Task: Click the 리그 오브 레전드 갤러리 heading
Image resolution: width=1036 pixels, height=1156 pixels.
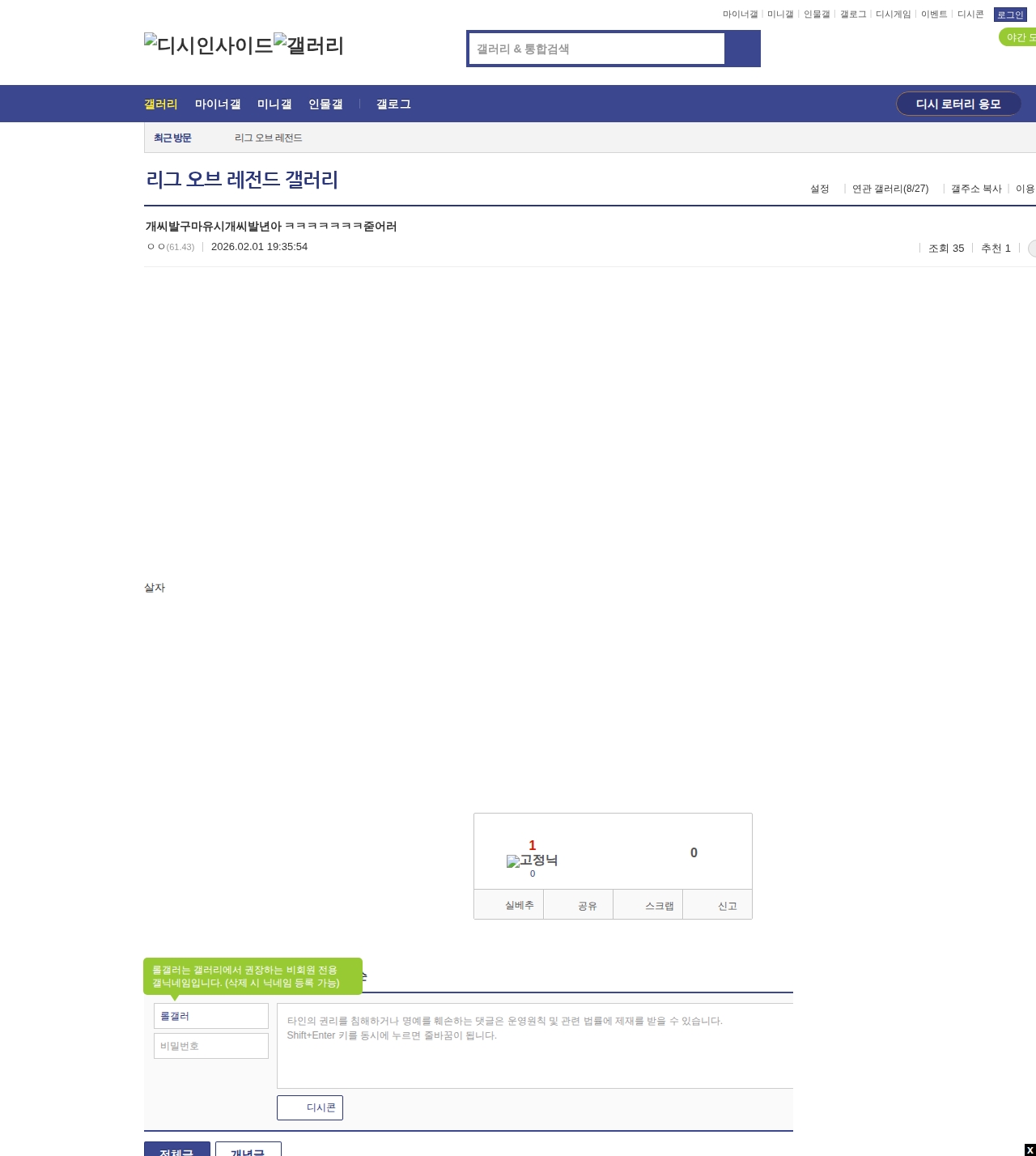Action: (242, 179)
